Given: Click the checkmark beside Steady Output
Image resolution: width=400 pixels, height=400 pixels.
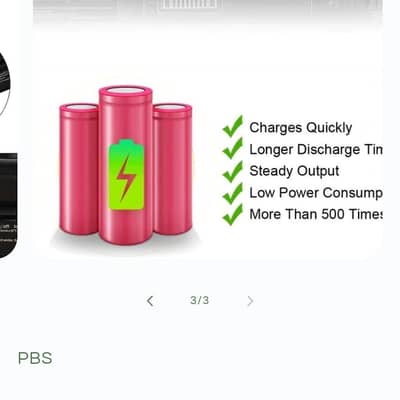Looking at the screenshot, I should [233, 171].
